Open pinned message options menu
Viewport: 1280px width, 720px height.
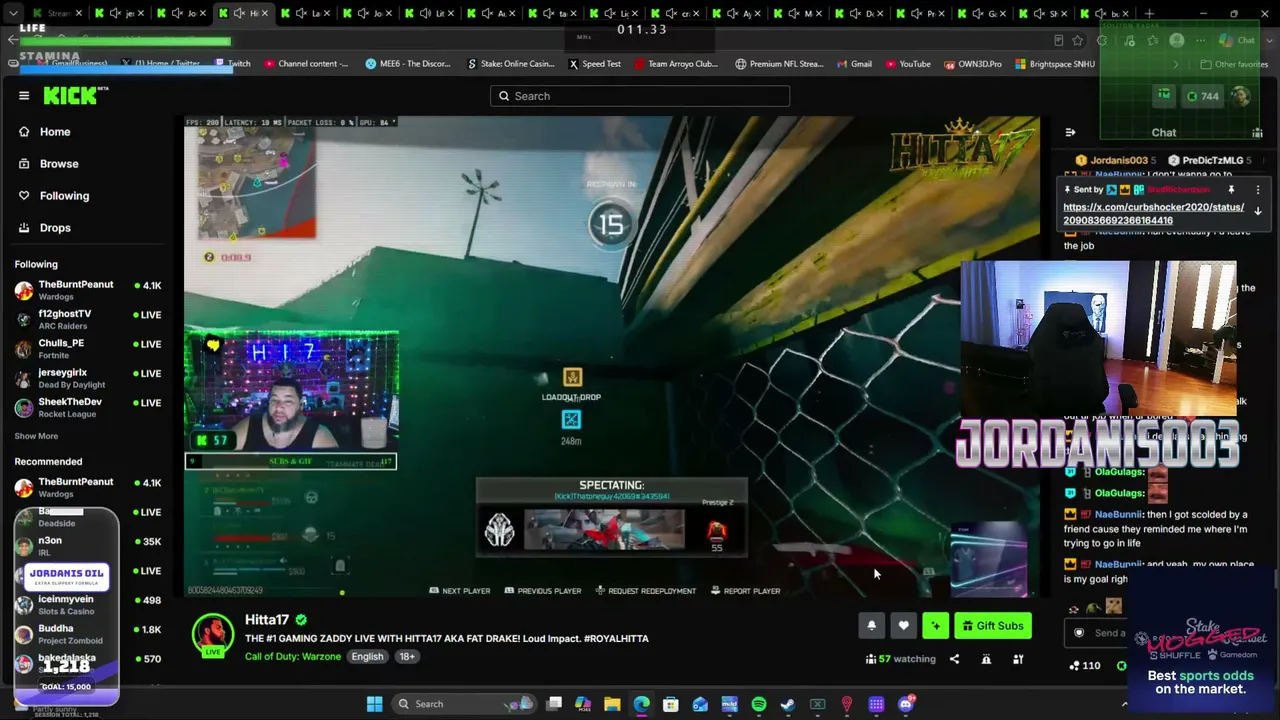[x=1258, y=190]
